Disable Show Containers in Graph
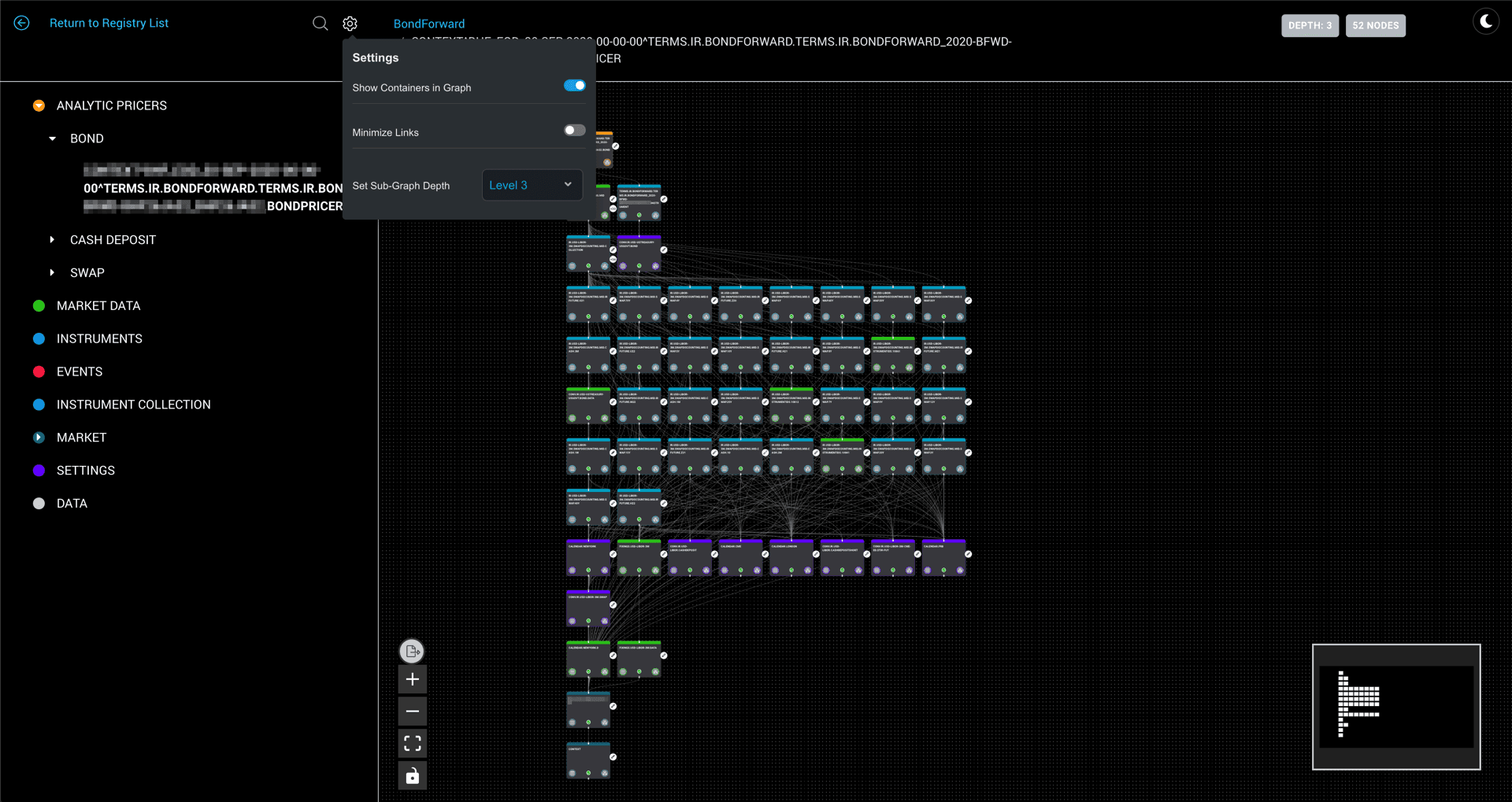The width and height of the screenshot is (1512, 802). (x=575, y=86)
